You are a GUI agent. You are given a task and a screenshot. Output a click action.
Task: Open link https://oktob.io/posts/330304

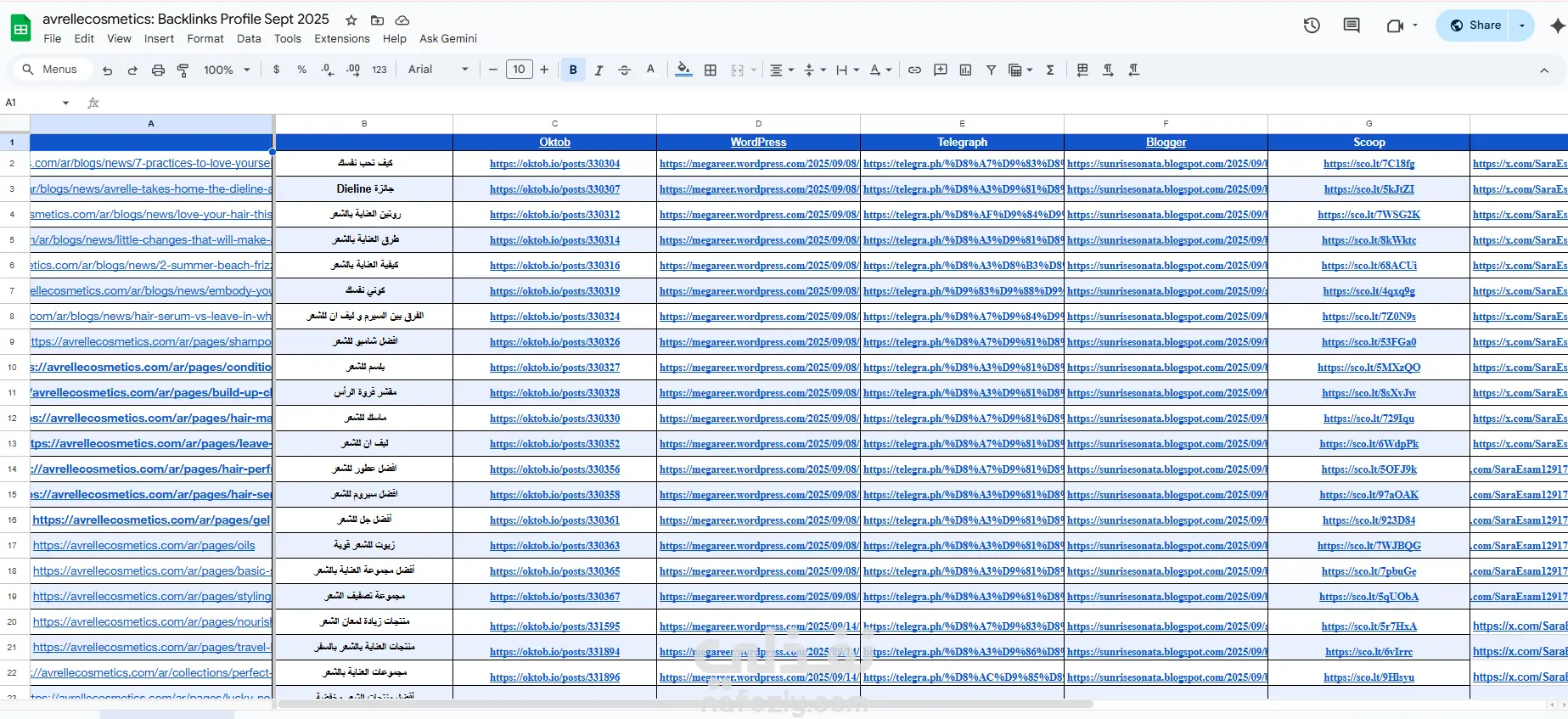pyautogui.click(x=554, y=164)
